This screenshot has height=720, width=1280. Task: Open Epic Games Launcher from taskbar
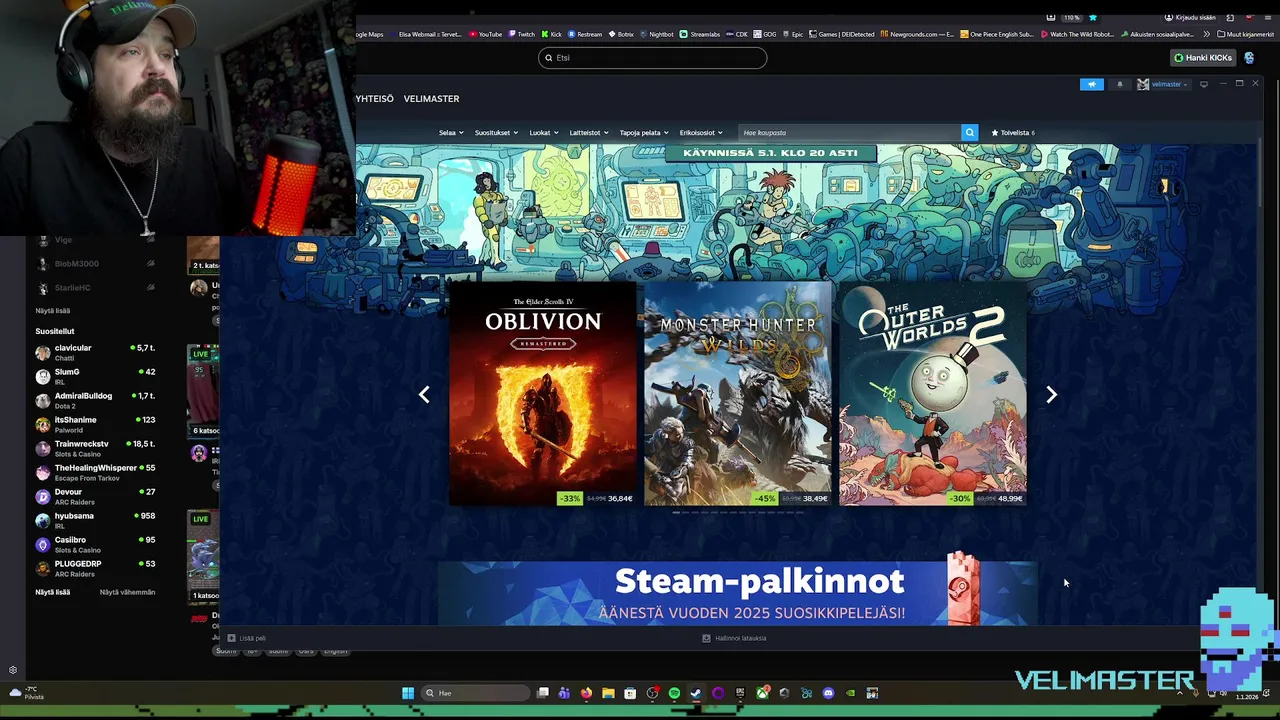coord(740,693)
